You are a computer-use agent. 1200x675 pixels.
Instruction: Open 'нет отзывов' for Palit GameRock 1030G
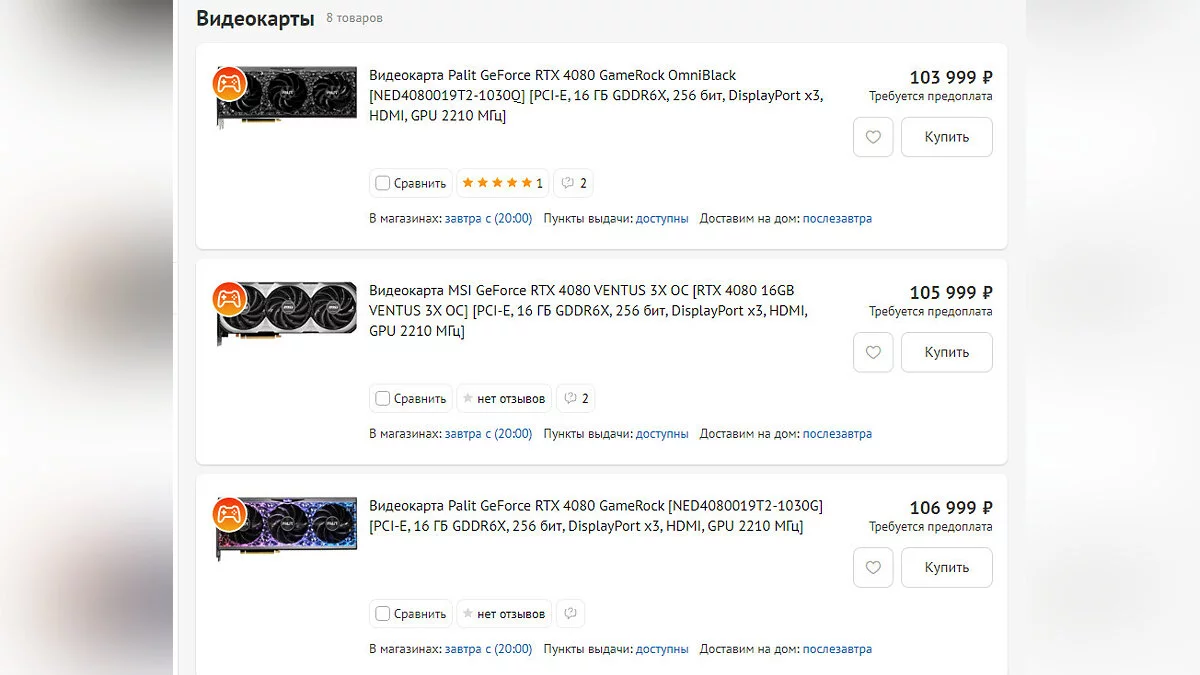click(x=505, y=613)
